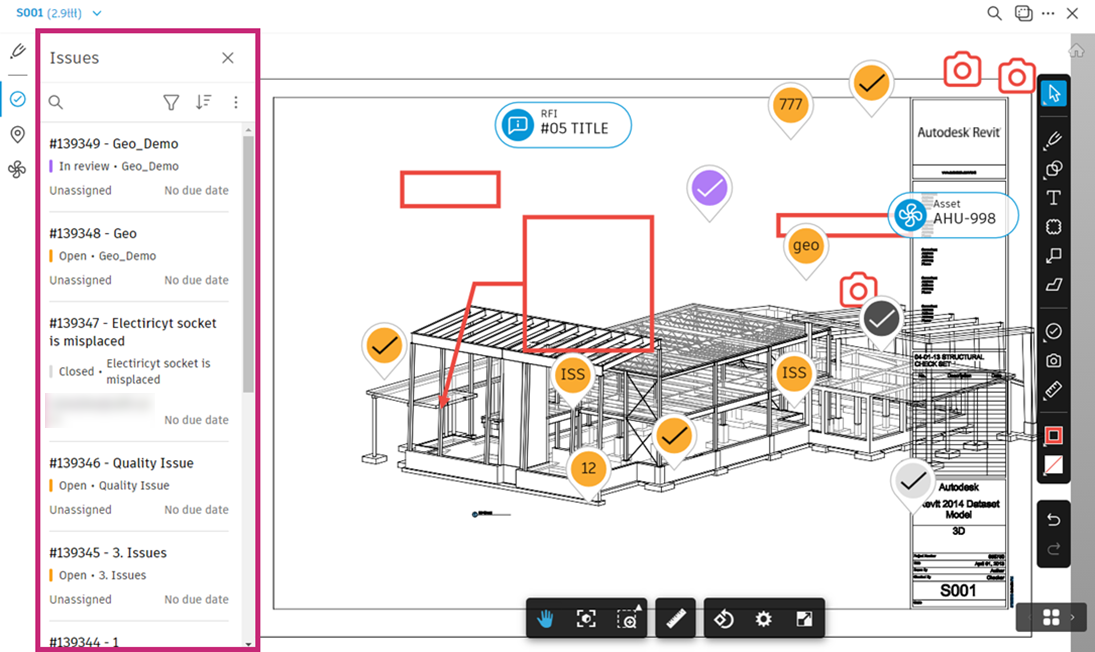1095x652 pixels.
Task: Go to next sheet chevron
Action: point(1073,617)
